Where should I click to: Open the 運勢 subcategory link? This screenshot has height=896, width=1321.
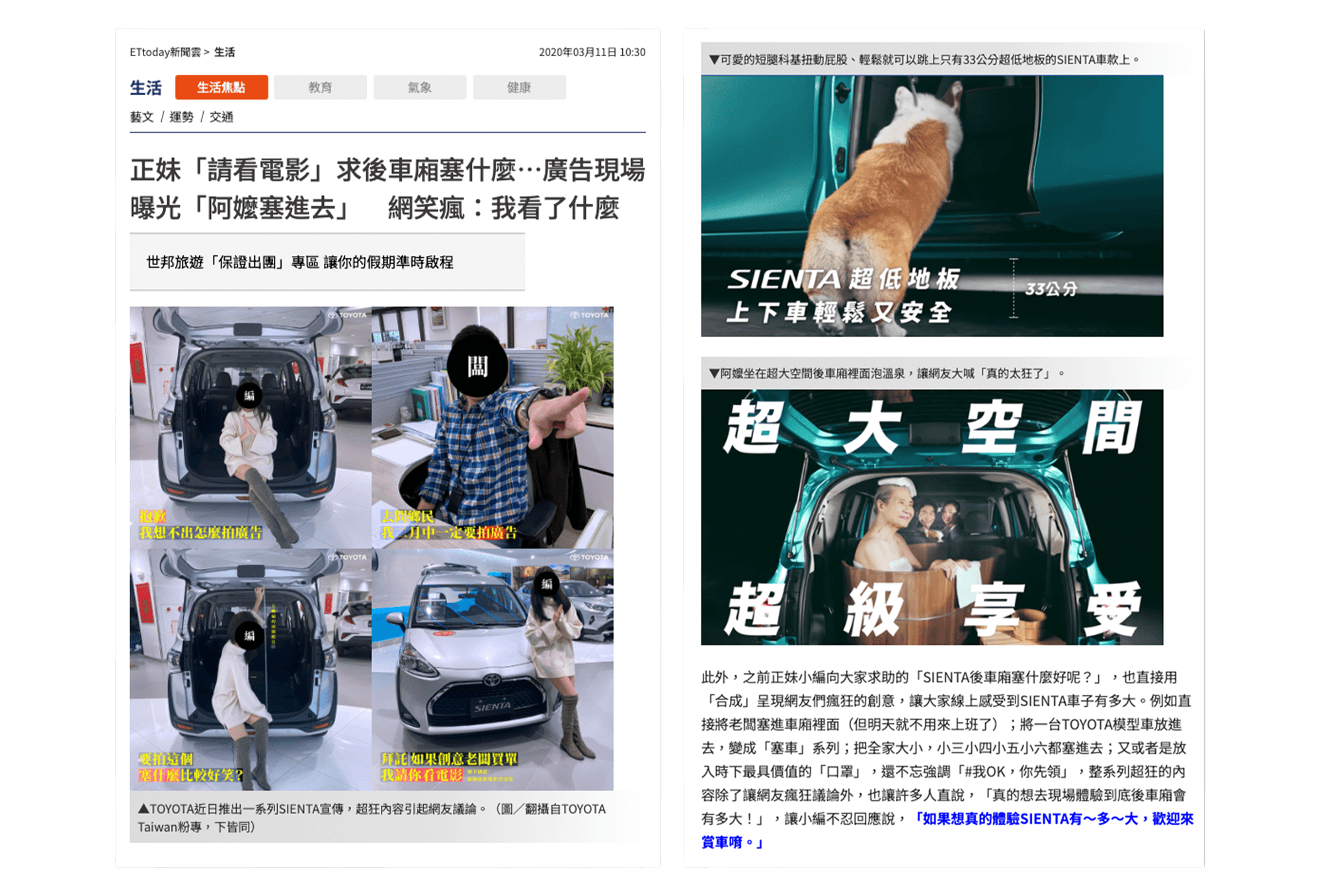point(181,117)
